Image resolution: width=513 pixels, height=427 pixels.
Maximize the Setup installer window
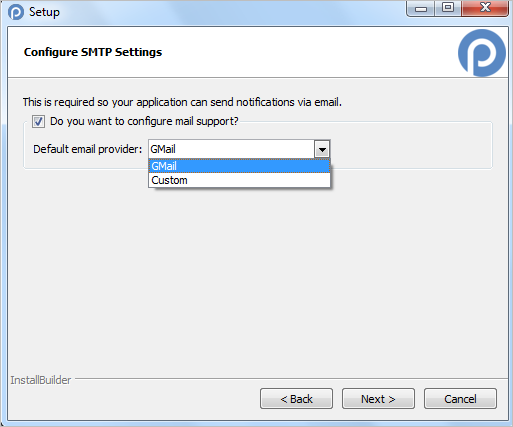(448, 8)
